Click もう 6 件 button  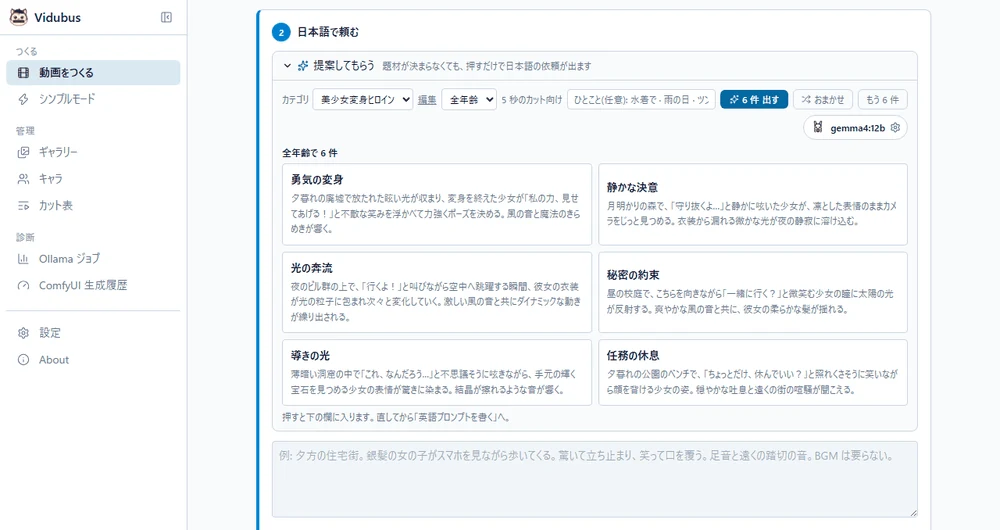click(x=883, y=99)
